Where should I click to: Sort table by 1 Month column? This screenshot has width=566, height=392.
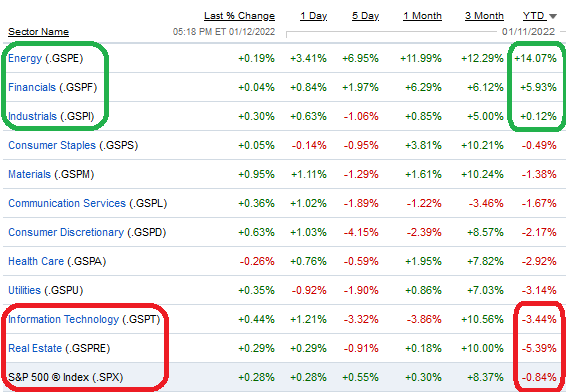click(x=422, y=16)
